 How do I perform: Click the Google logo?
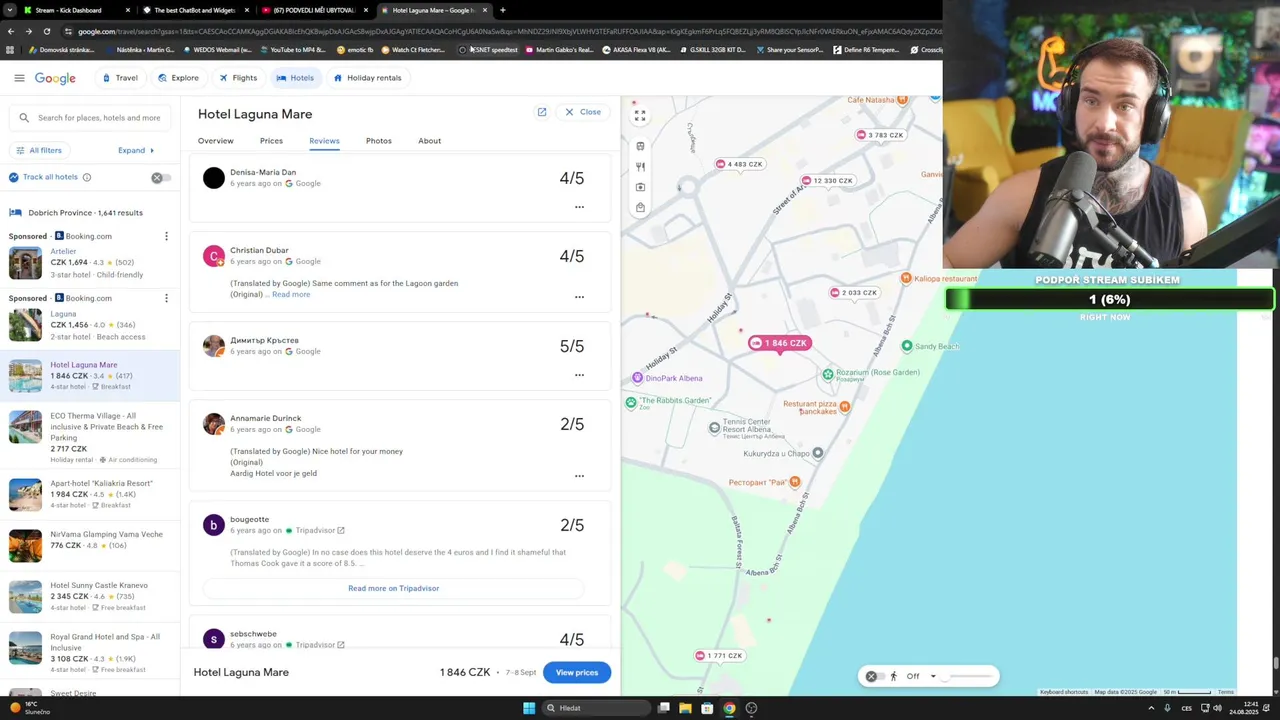pyautogui.click(x=55, y=78)
